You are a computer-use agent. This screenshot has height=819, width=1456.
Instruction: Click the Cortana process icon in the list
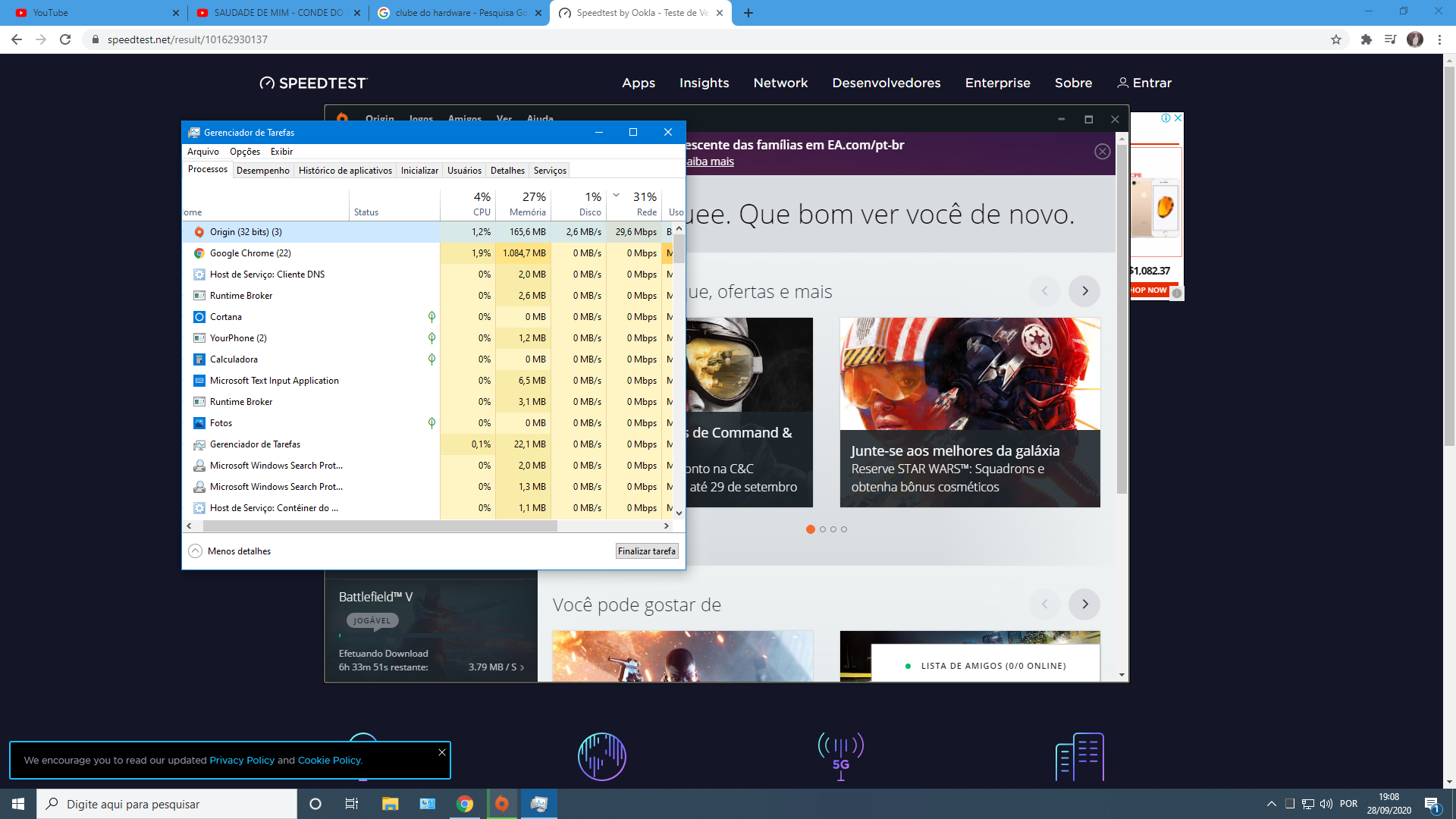199,317
